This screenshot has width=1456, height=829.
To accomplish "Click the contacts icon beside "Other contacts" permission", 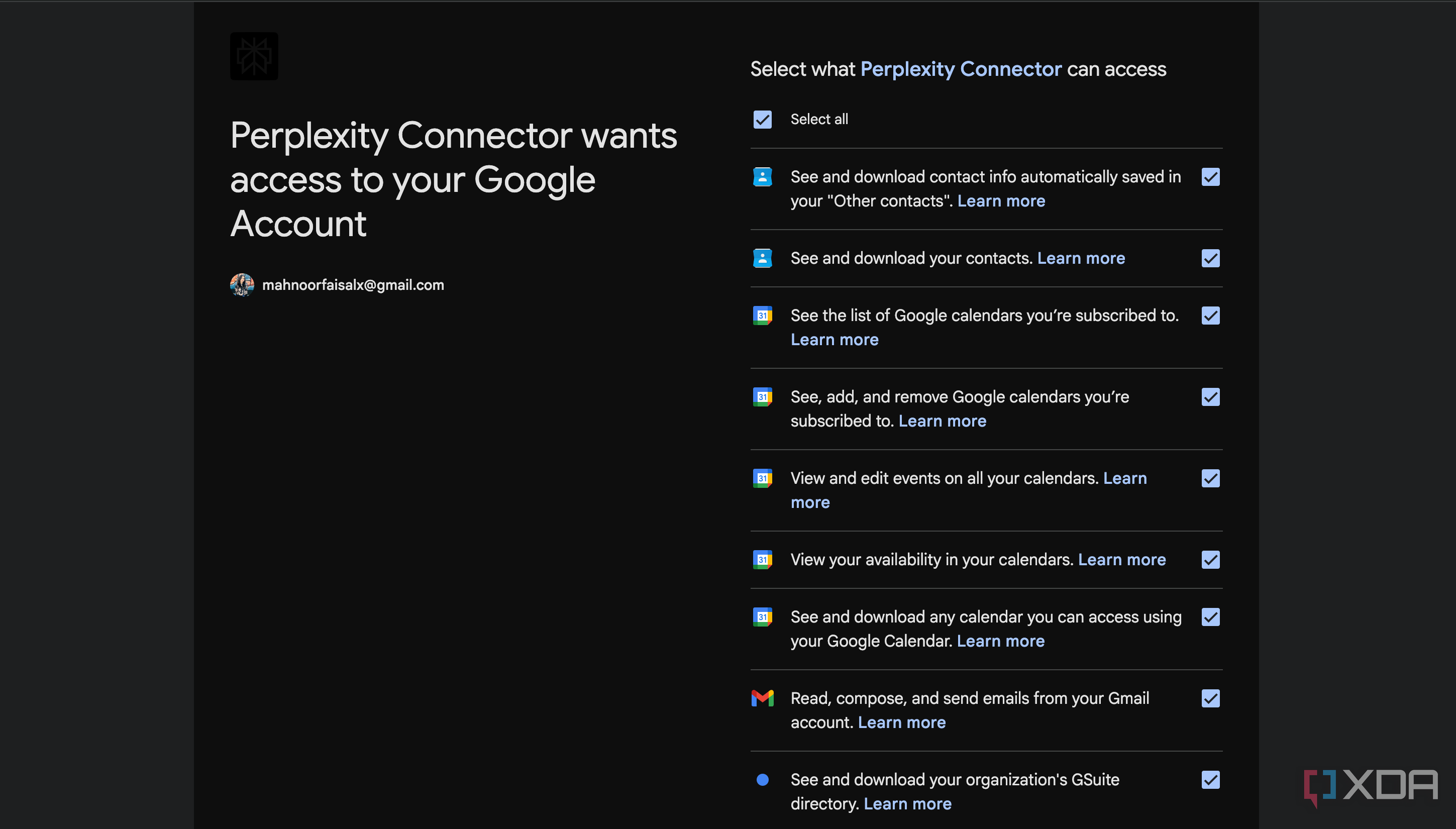I will click(762, 177).
